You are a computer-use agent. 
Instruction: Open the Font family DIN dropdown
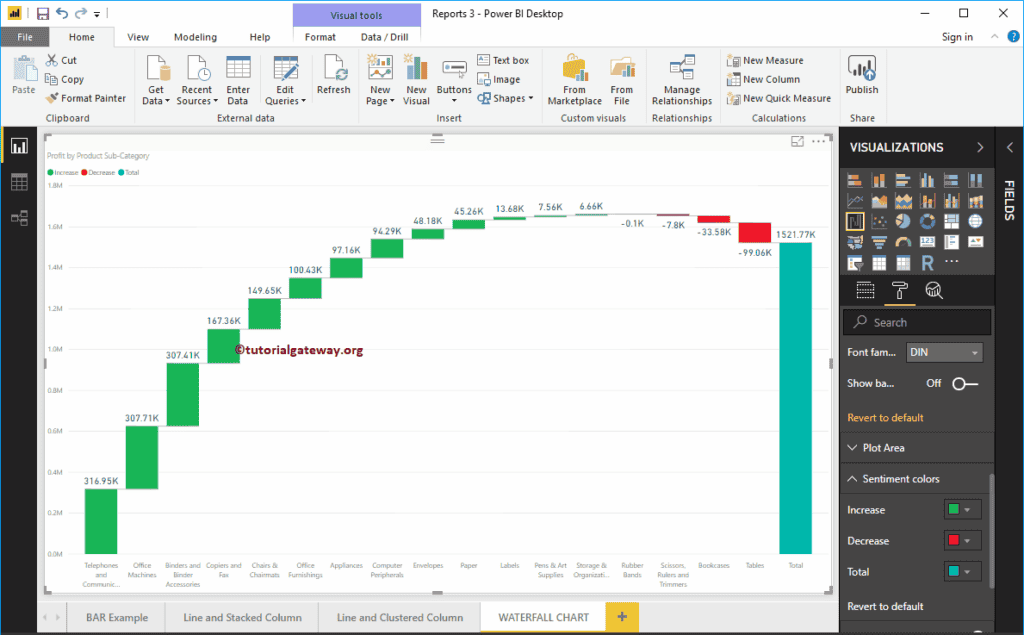click(944, 352)
